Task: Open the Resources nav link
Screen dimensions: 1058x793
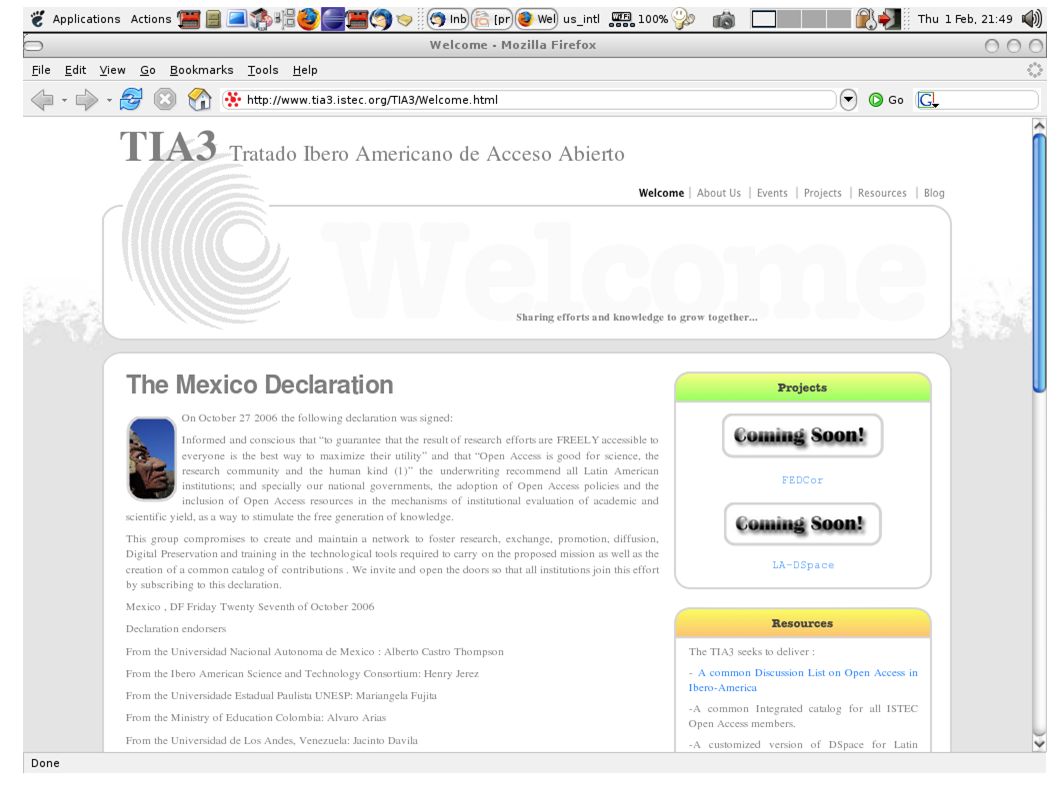Action: tap(882, 193)
